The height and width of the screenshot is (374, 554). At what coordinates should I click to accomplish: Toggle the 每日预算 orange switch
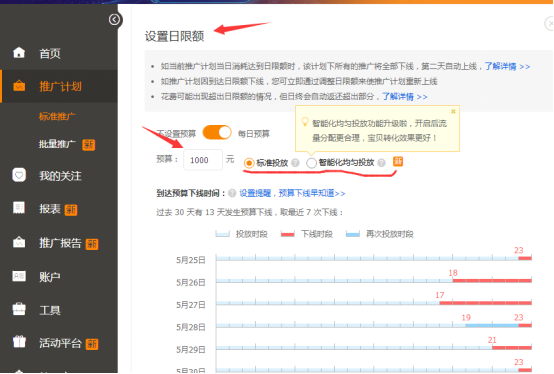(217, 133)
